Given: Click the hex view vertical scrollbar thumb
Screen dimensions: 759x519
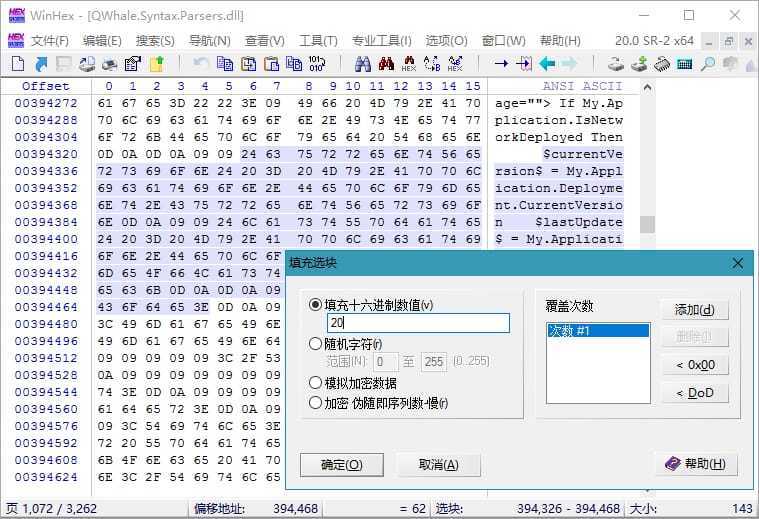Looking at the screenshot, I should 647,225.
